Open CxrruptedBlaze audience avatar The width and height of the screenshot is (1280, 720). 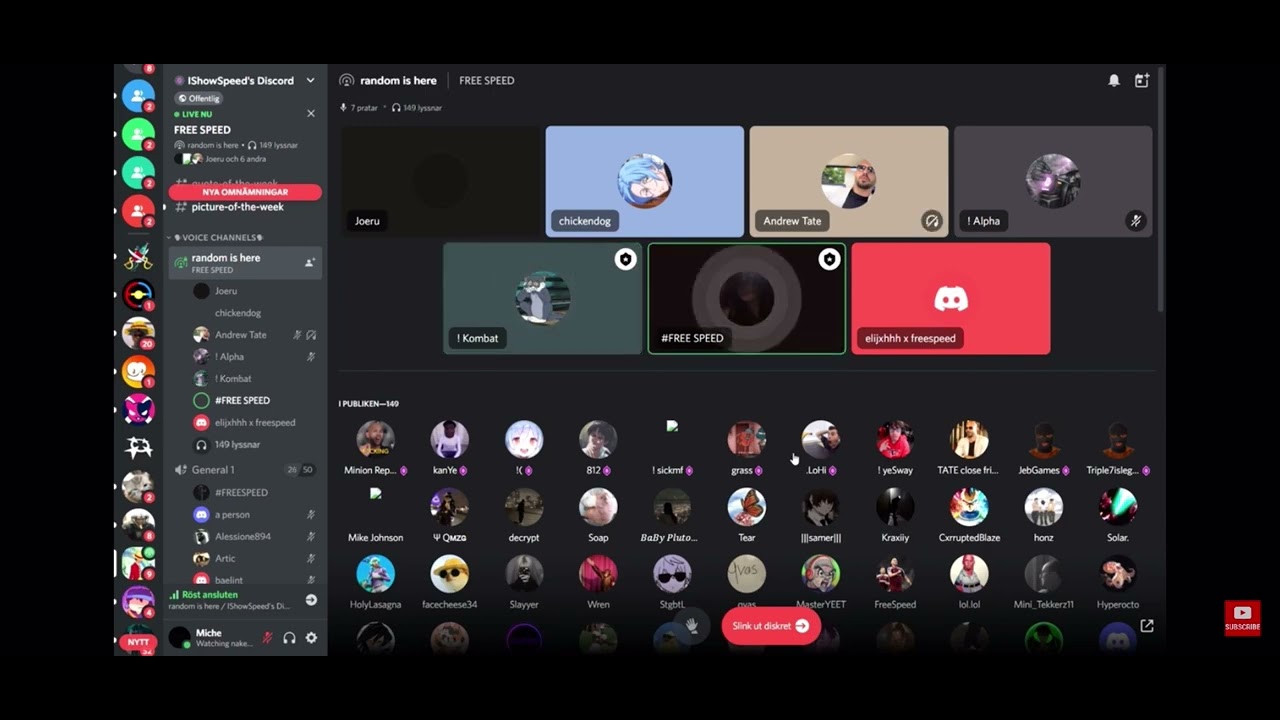(x=968, y=507)
